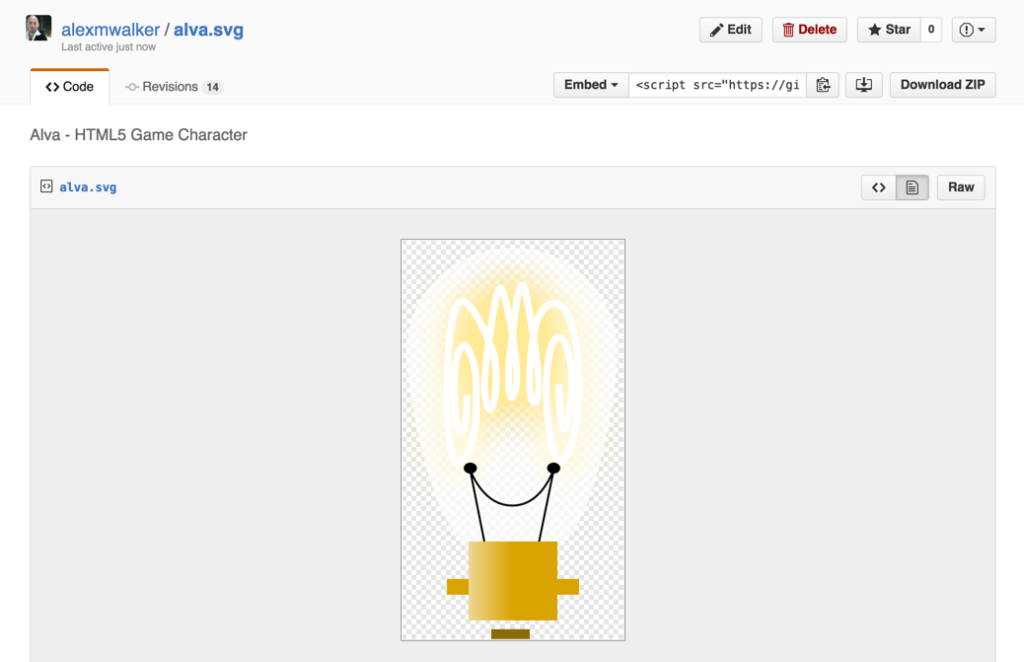1024x662 pixels.
Task: Expand the Embed dropdown
Action: point(590,85)
